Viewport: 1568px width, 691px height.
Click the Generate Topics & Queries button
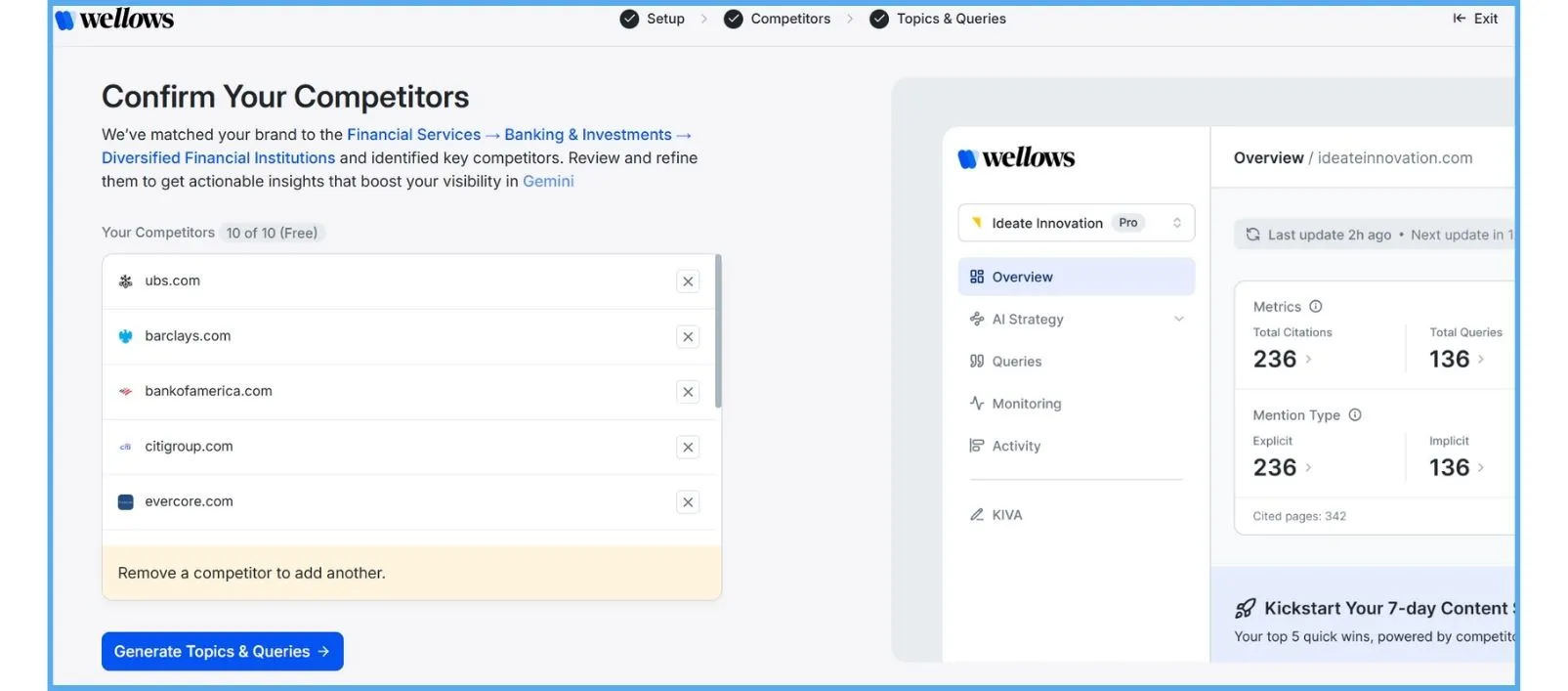click(222, 651)
